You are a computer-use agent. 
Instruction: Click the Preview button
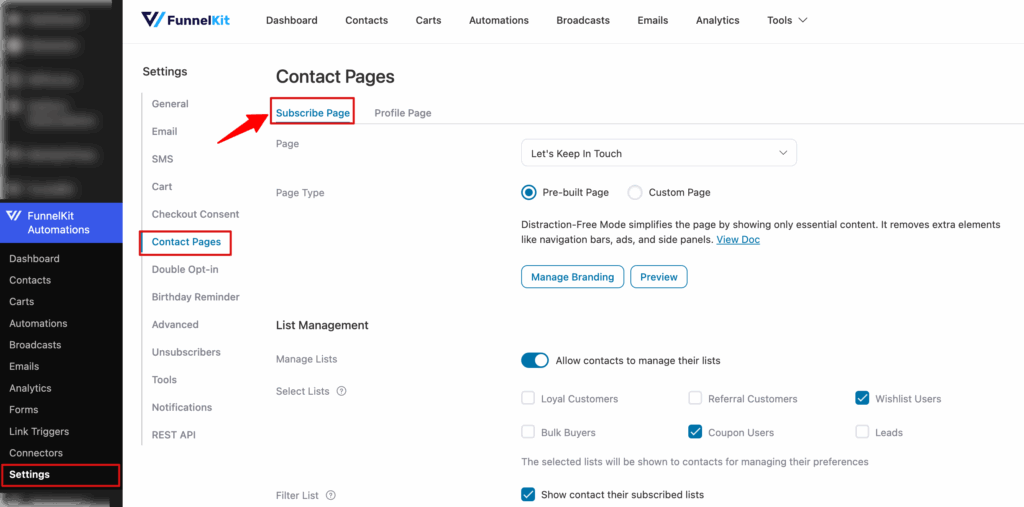coord(659,277)
